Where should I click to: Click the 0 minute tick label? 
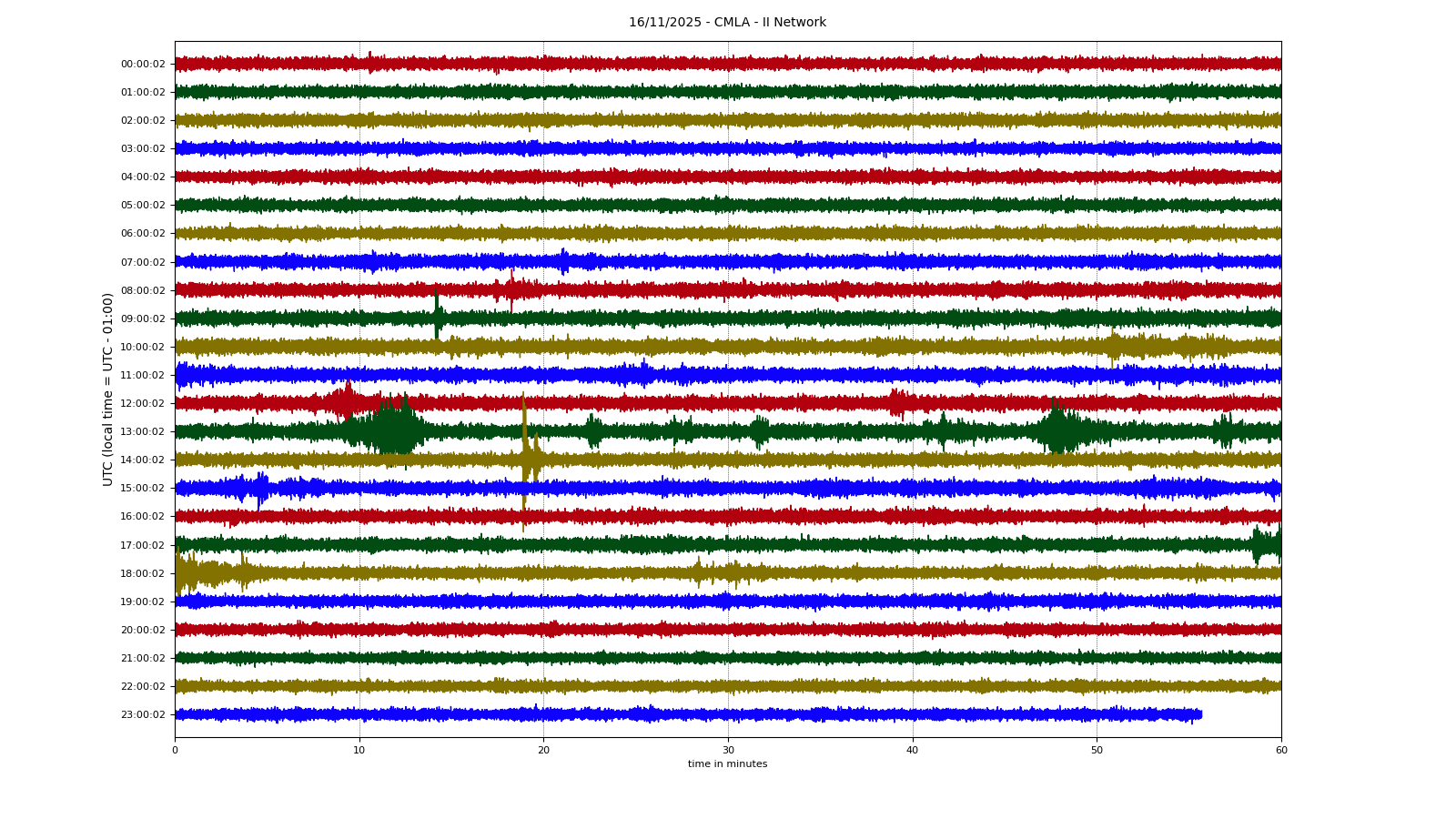175,750
